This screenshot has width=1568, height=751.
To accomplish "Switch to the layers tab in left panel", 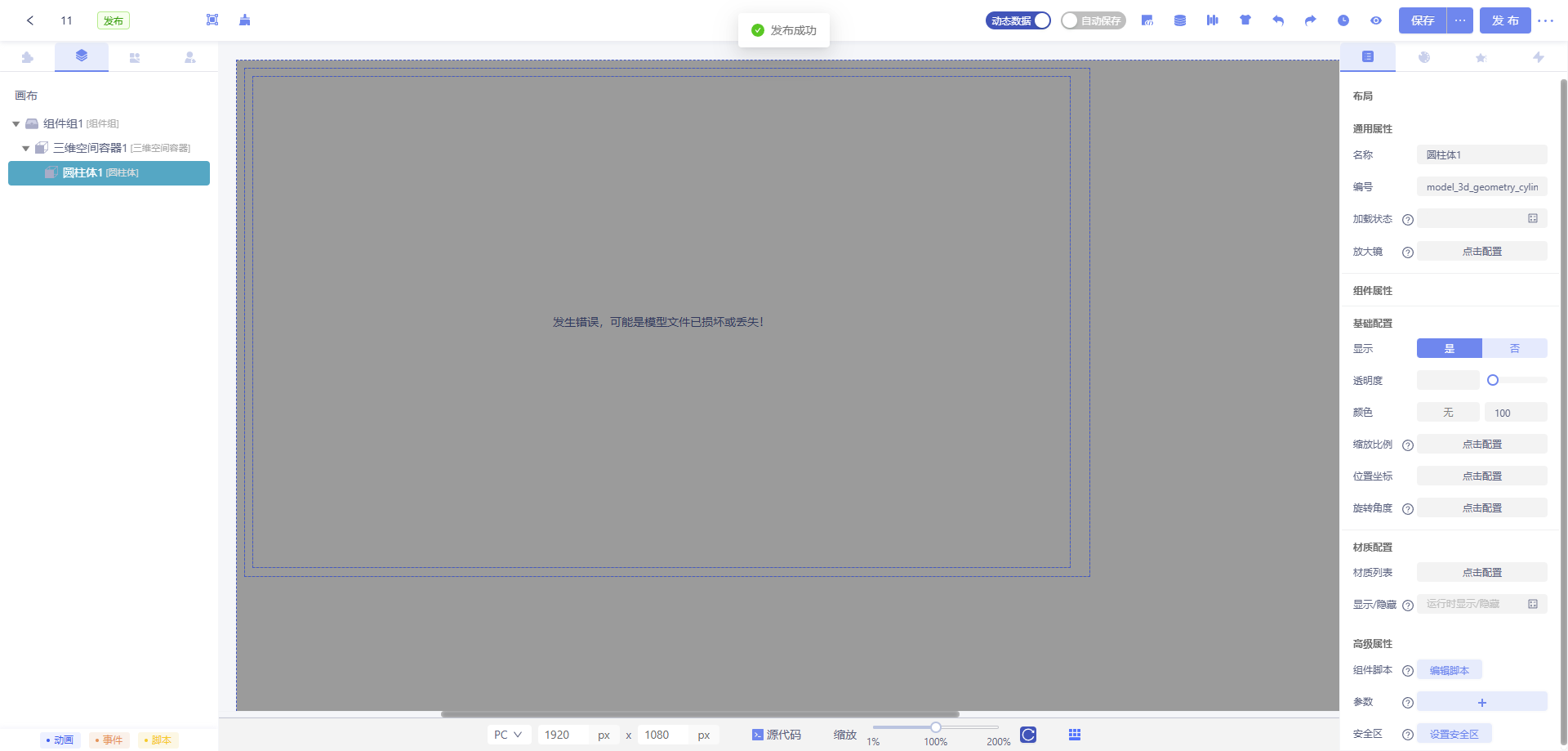I will tap(81, 56).
